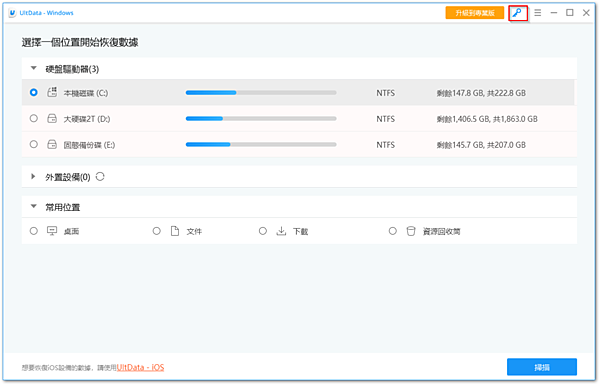Click the UltData app logo icon

pos(13,13)
